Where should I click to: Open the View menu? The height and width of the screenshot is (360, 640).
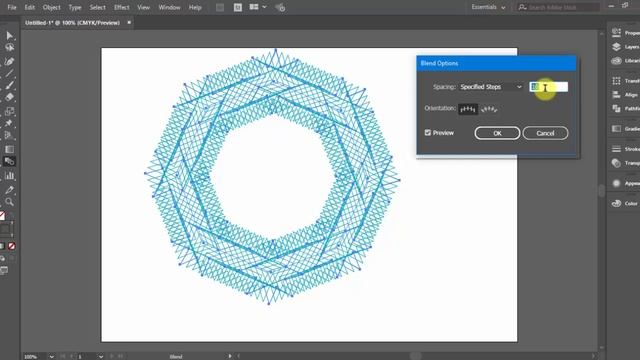coord(144,7)
